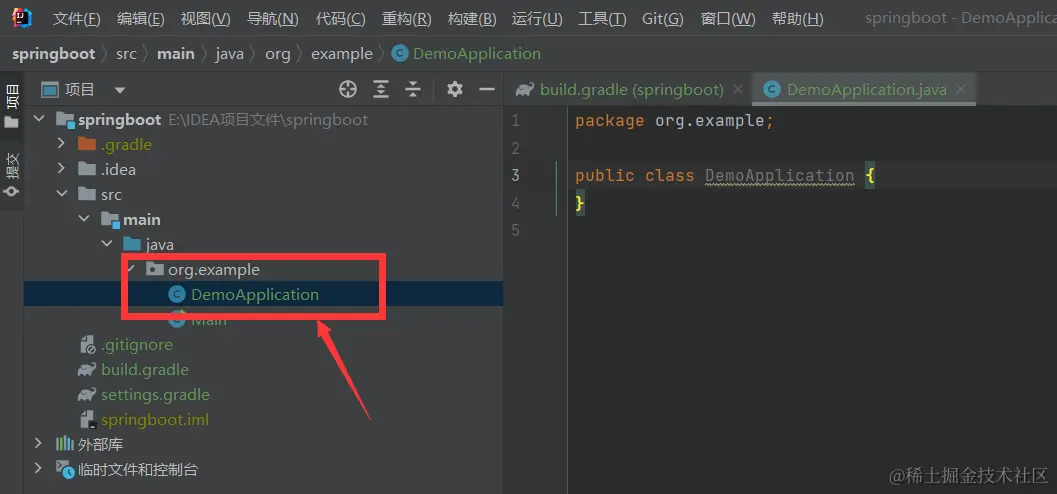Open the 帮助(H) menu
Screen dimensions: 1057x494
(797, 19)
